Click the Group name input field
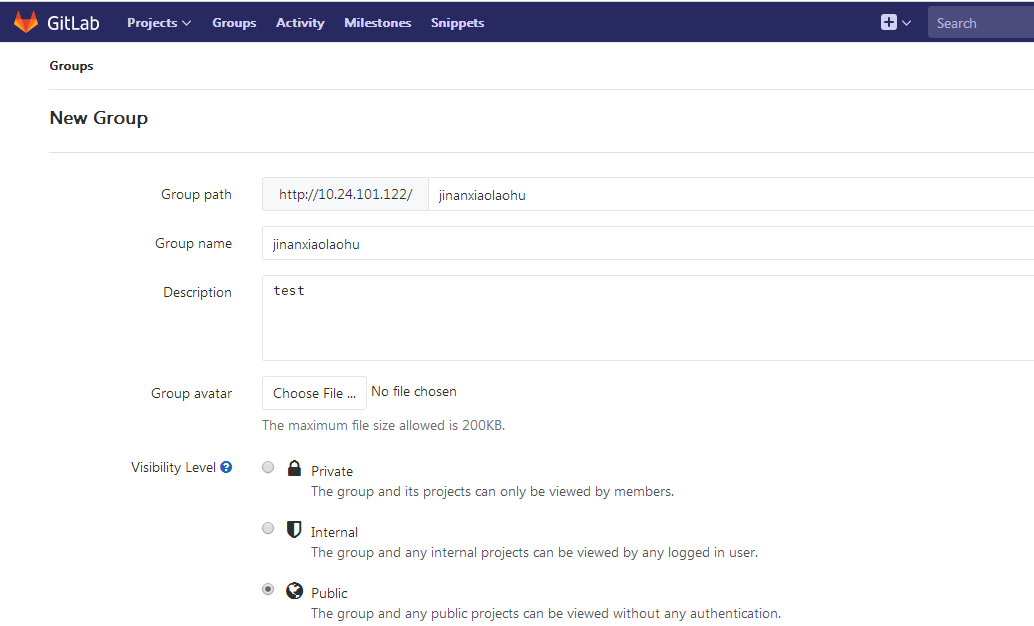Image resolution: width=1034 pixels, height=626 pixels. coord(648,243)
